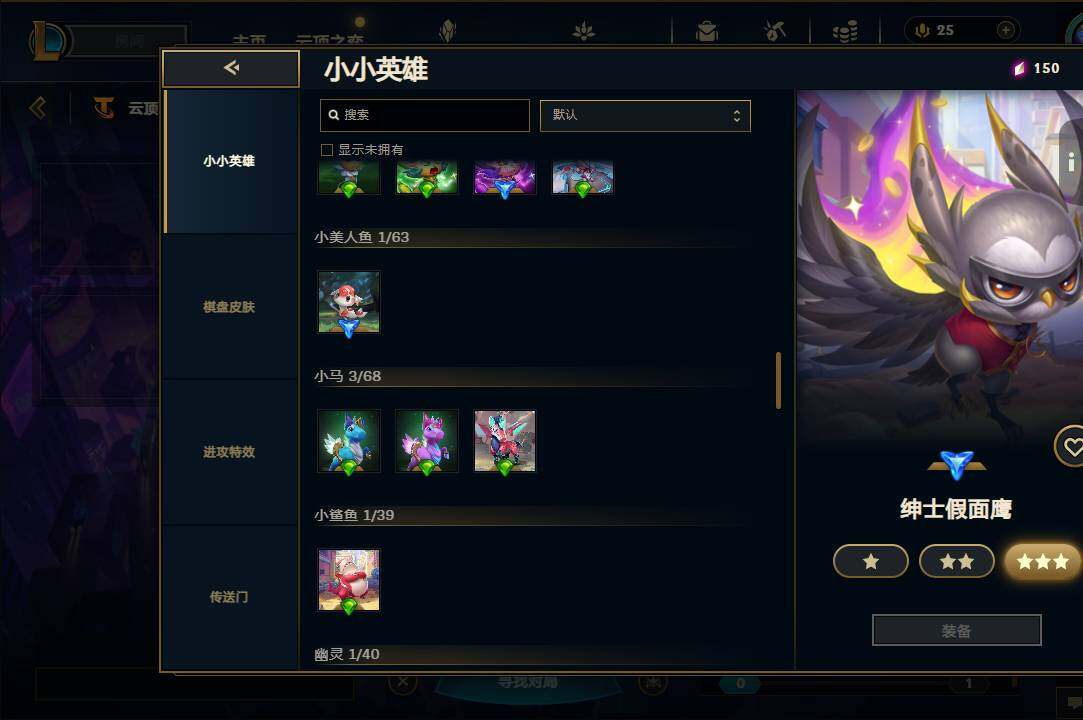Open the loot backpack icon in top bar
Image resolution: width=1083 pixels, height=720 pixels.
pyautogui.click(x=707, y=31)
